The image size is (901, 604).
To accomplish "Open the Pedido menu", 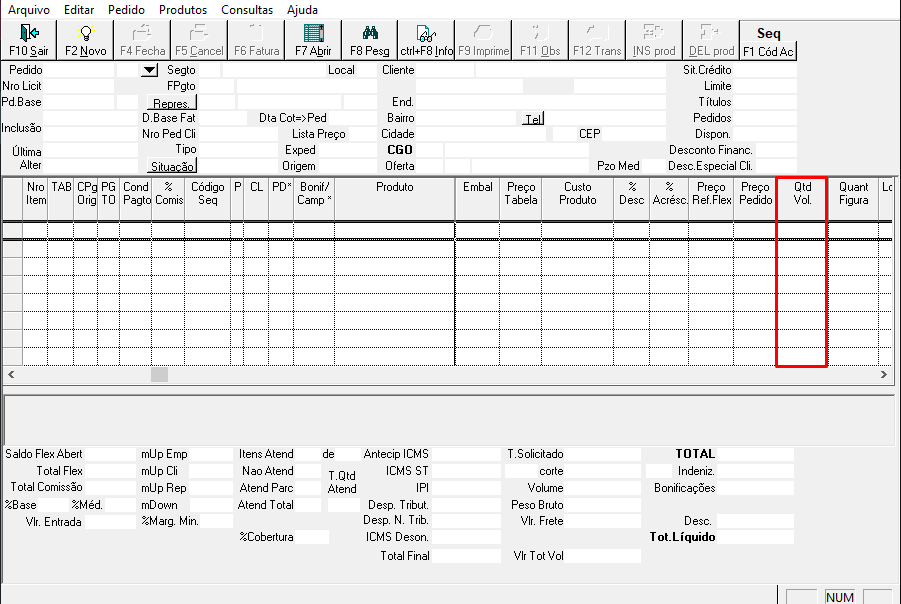I will coord(126,10).
